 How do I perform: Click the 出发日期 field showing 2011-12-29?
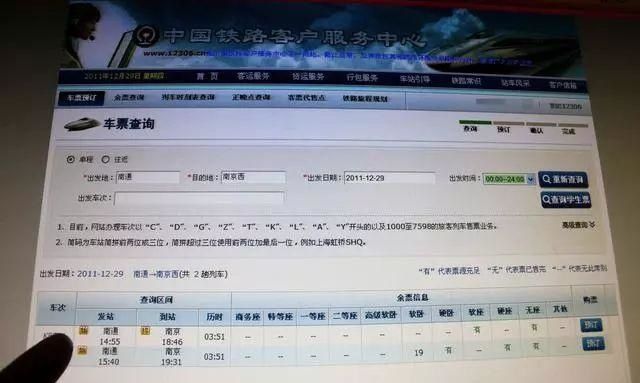(x=389, y=178)
